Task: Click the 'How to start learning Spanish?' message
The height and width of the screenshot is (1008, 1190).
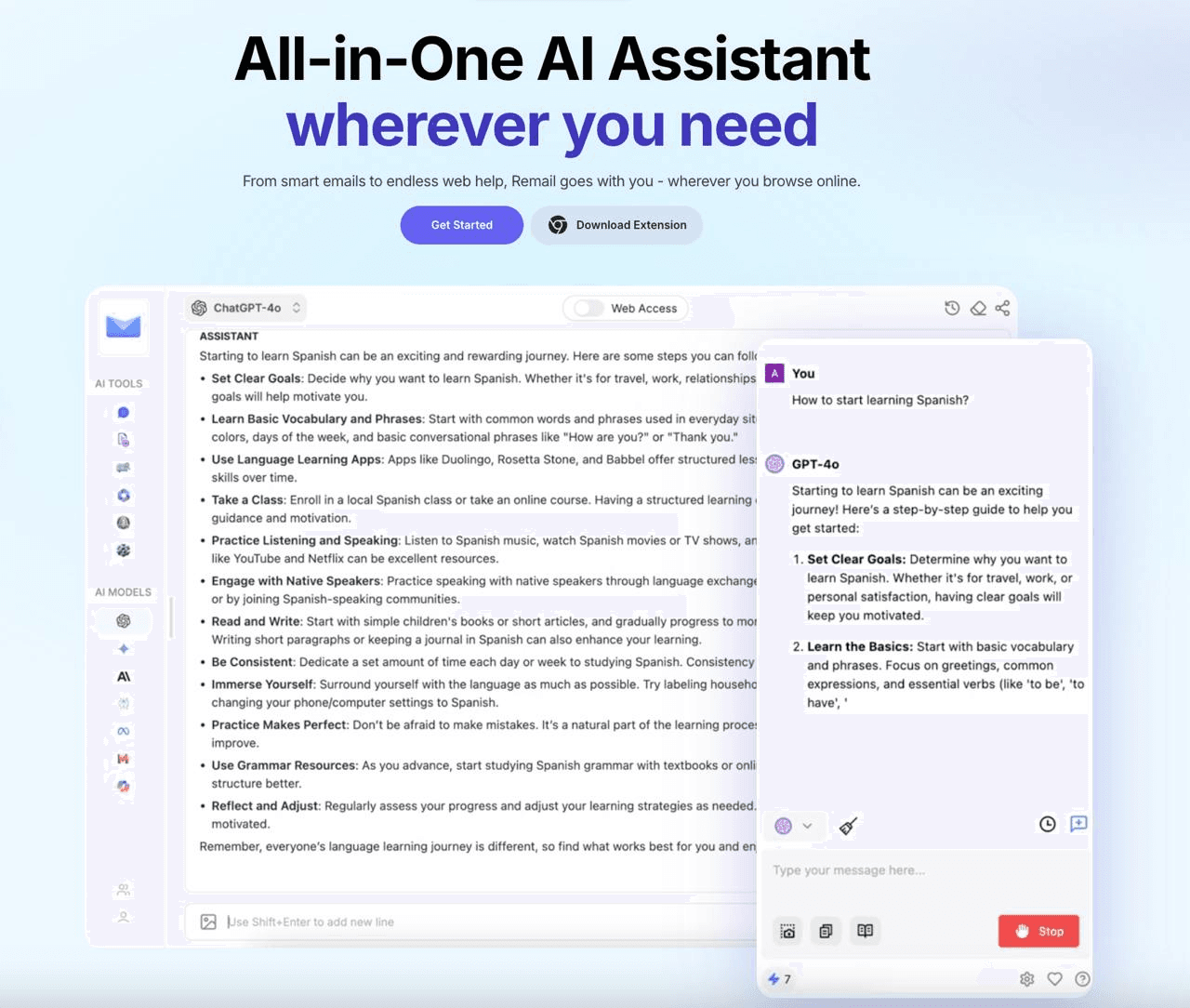Action: 879,400
